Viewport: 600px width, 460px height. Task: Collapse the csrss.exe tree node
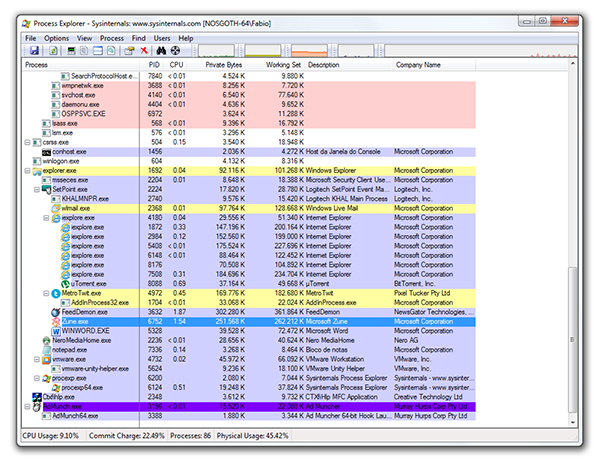[28, 142]
